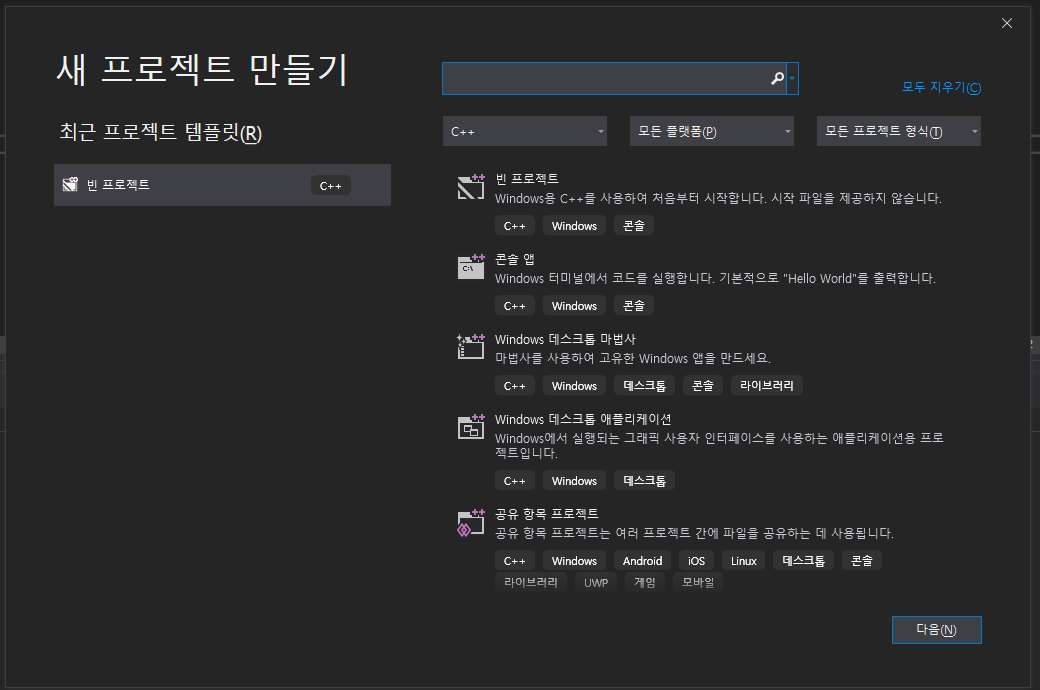Focus the template search input field
Viewport: 1040px width, 690px height.
614,78
